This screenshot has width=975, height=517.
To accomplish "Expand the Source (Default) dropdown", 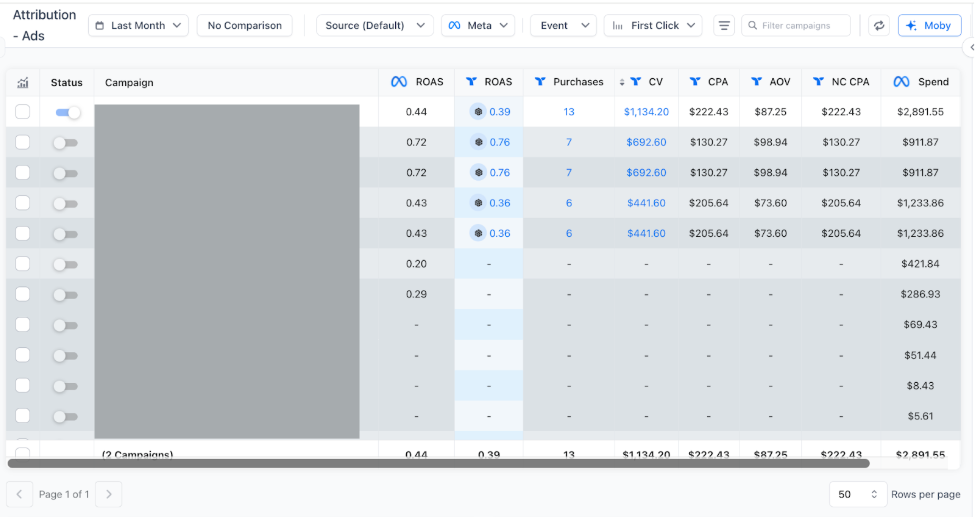I will (375, 26).
